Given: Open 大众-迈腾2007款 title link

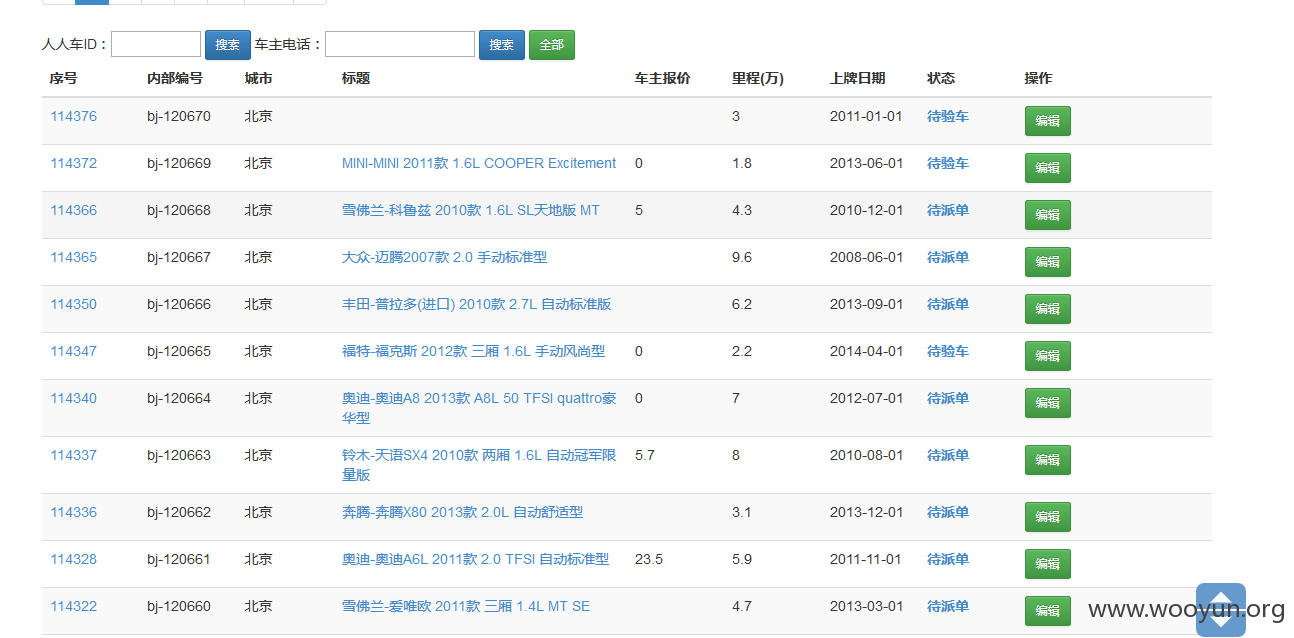Looking at the screenshot, I should pos(445,257).
